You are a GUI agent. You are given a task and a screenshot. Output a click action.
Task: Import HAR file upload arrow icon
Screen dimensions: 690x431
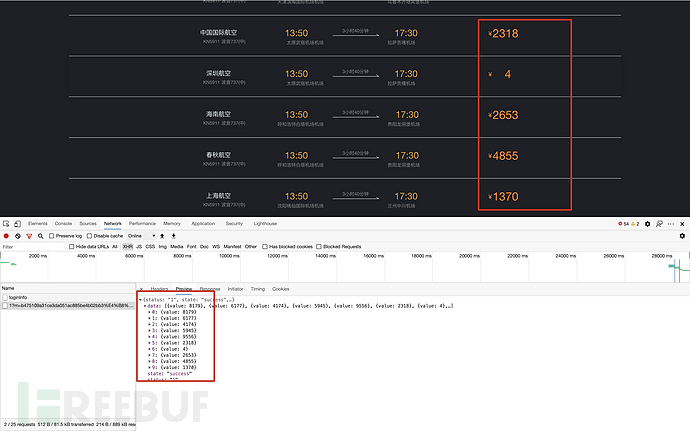pyautogui.click(x=162, y=236)
